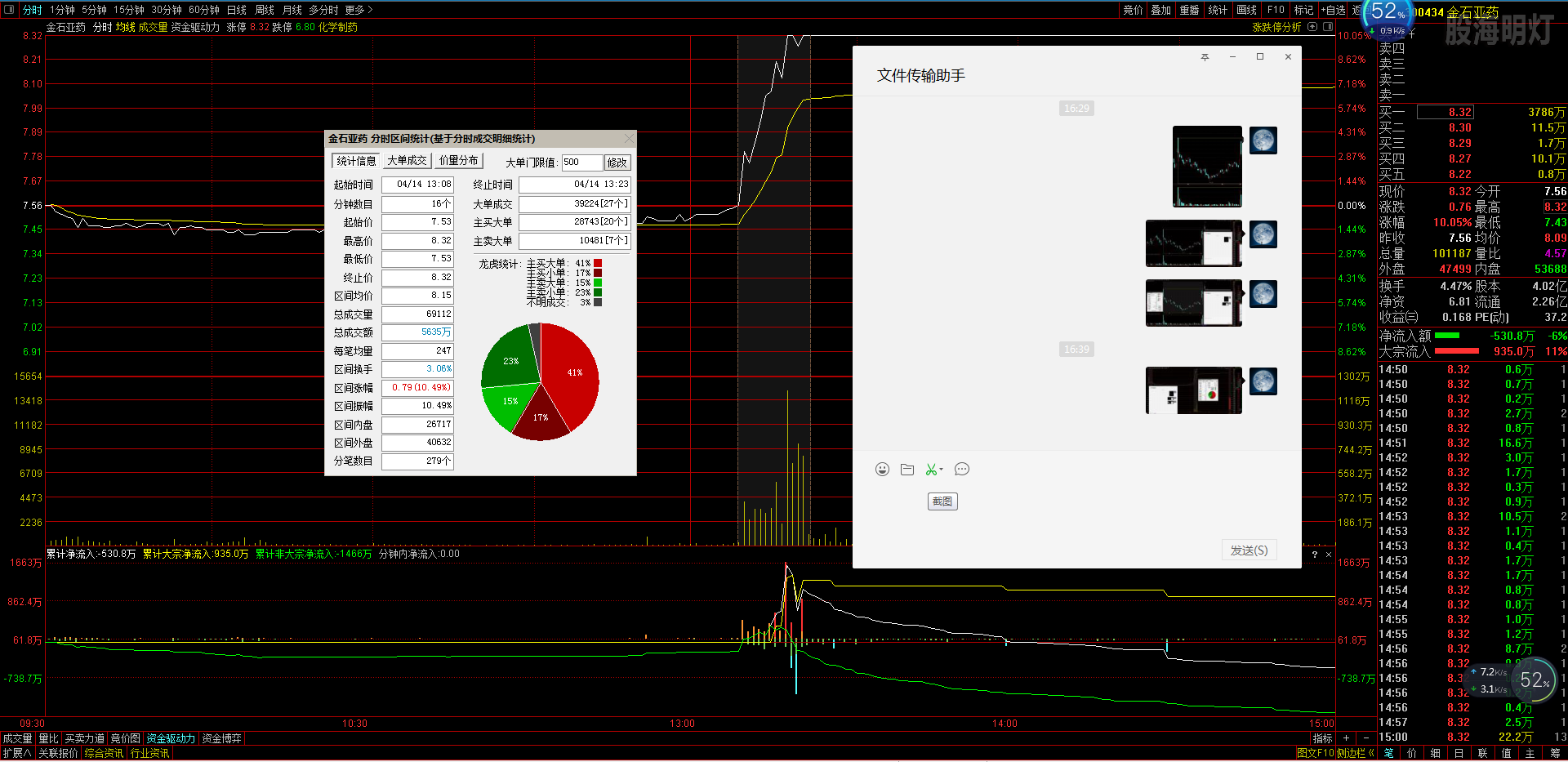Open 行业资讯 tab

(x=149, y=753)
